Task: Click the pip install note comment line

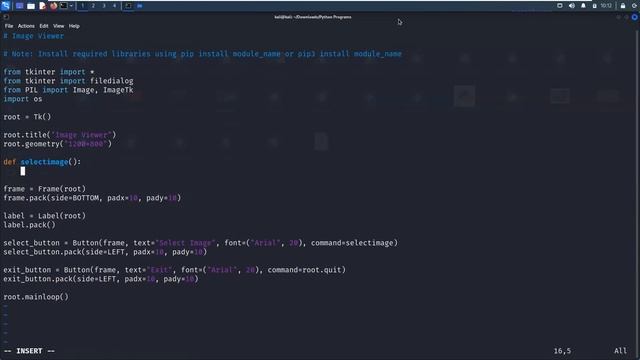Action: coord(202,54)
